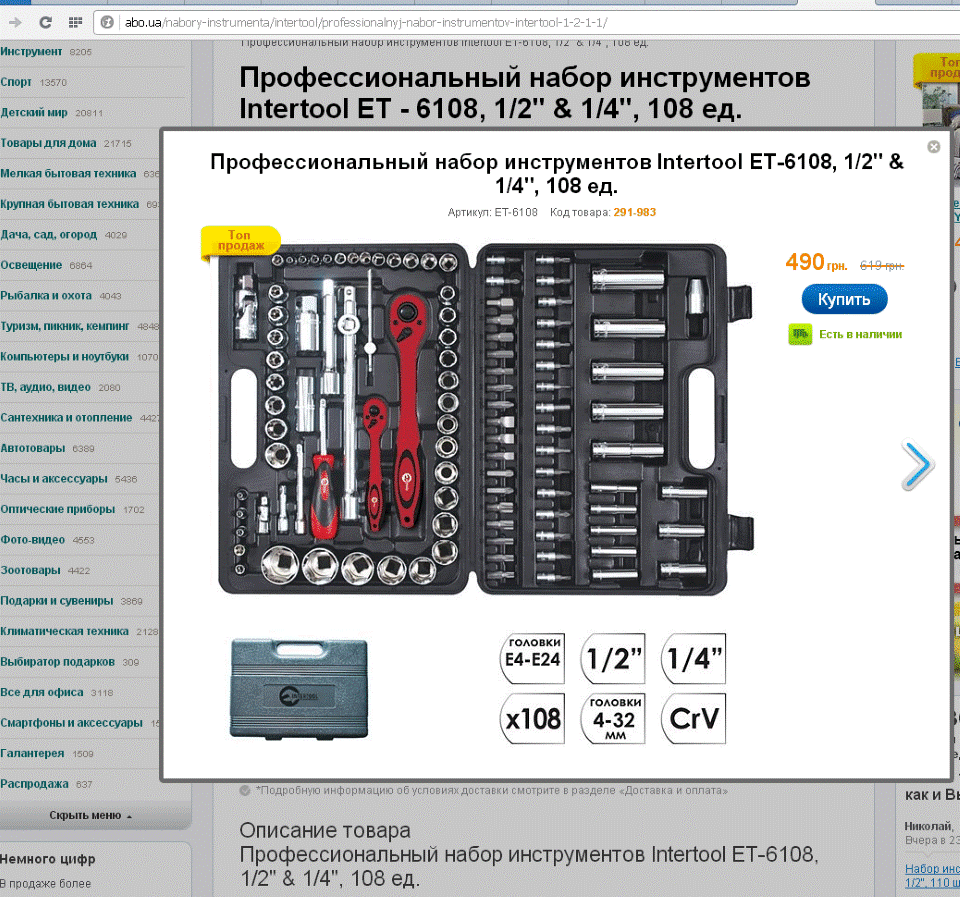Click the головки 4-32 мм spec icon
This screenshot has height=897, width=960.
[x=613, y=719]
